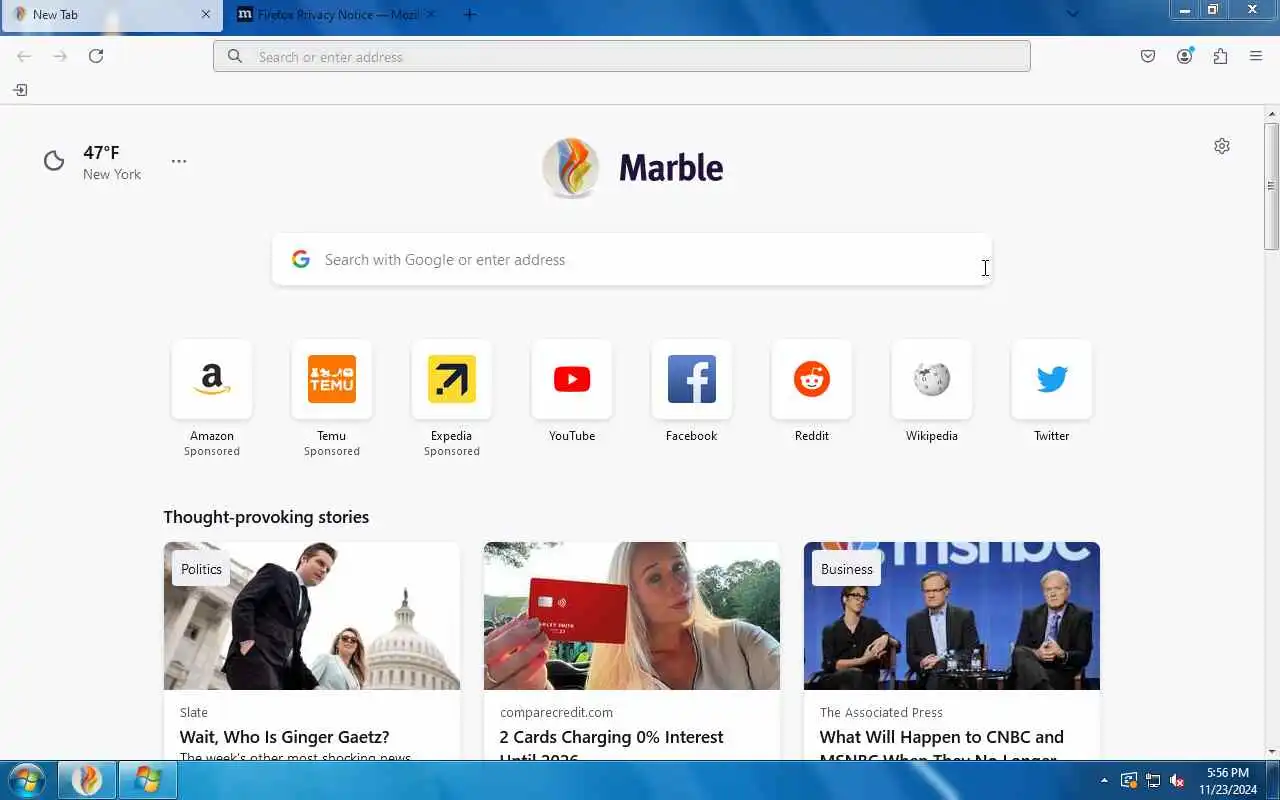Close the Firefox Privacy Notice tab
The height and width of the screenshot is (800, 1280).
(431, 15)
